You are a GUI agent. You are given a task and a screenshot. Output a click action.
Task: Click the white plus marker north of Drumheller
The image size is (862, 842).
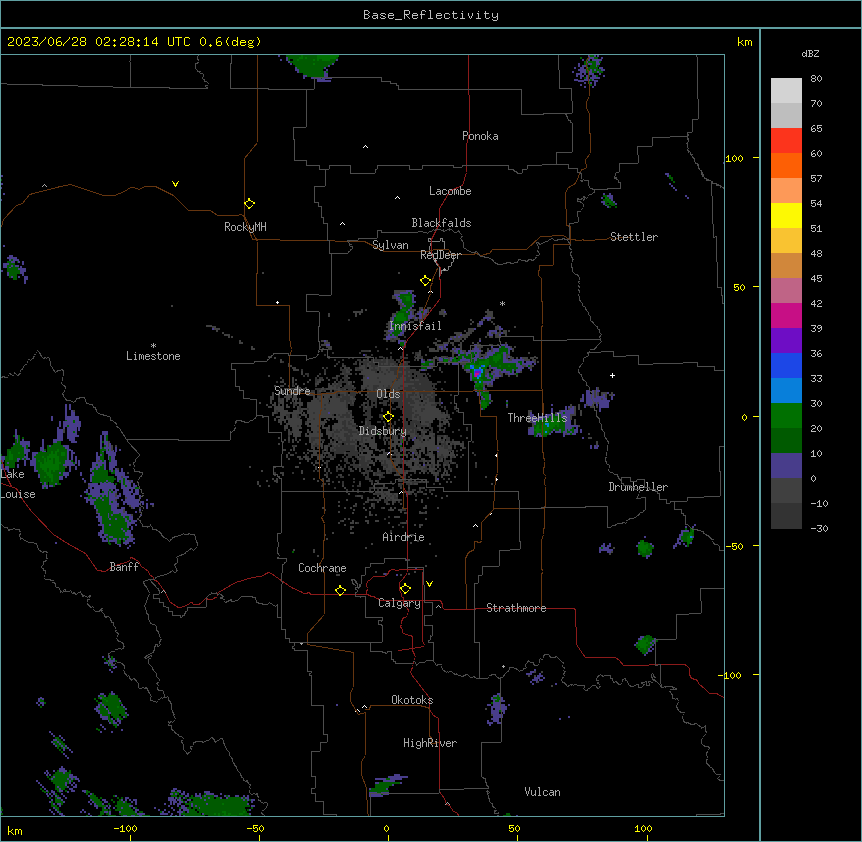(x=612, y=375)
